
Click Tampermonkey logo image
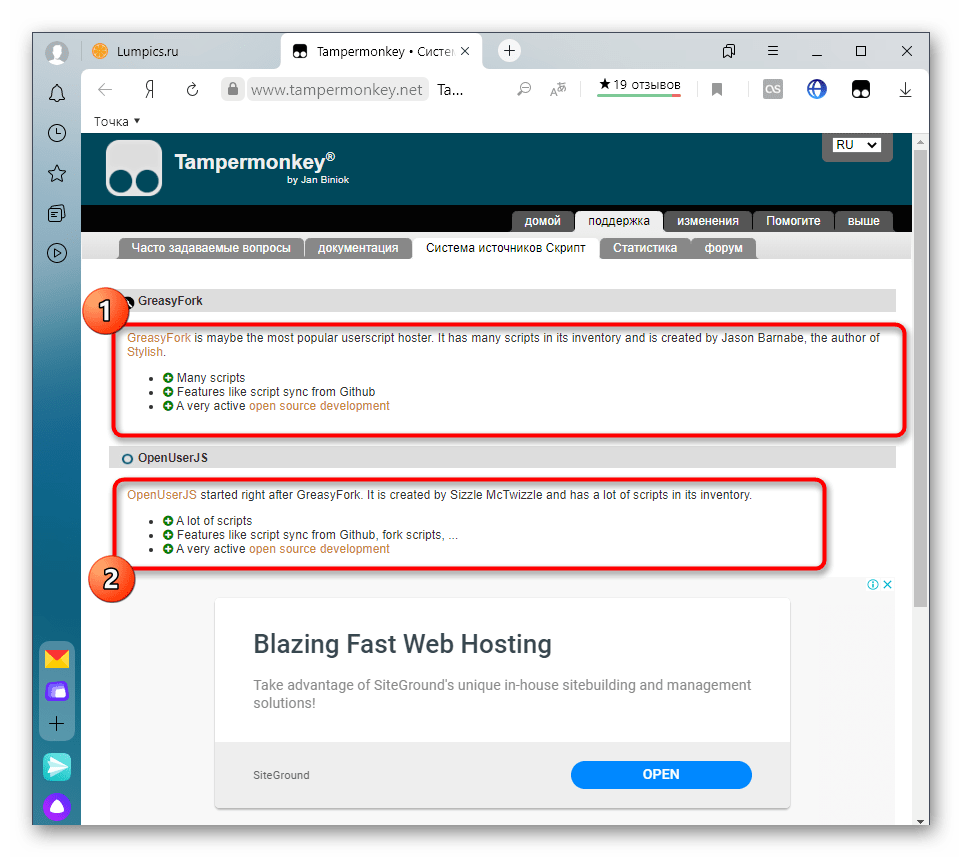point(134,167)
